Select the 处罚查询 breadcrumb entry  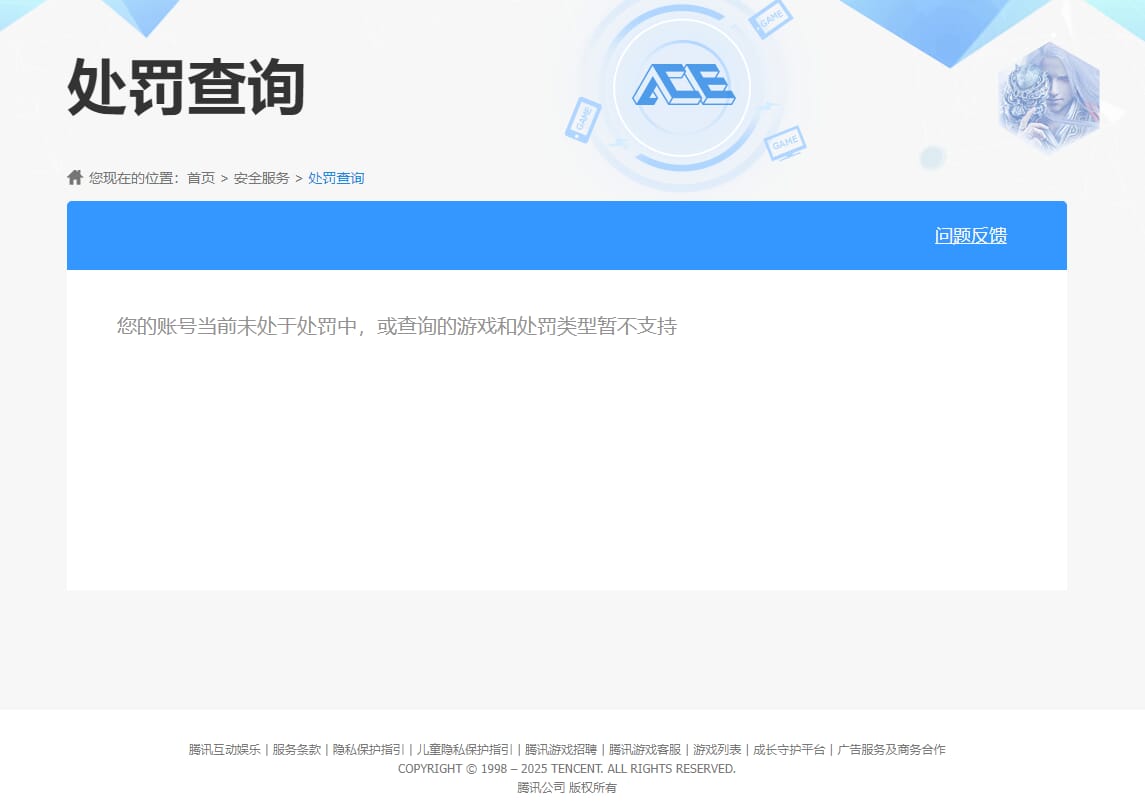[335, 177]
